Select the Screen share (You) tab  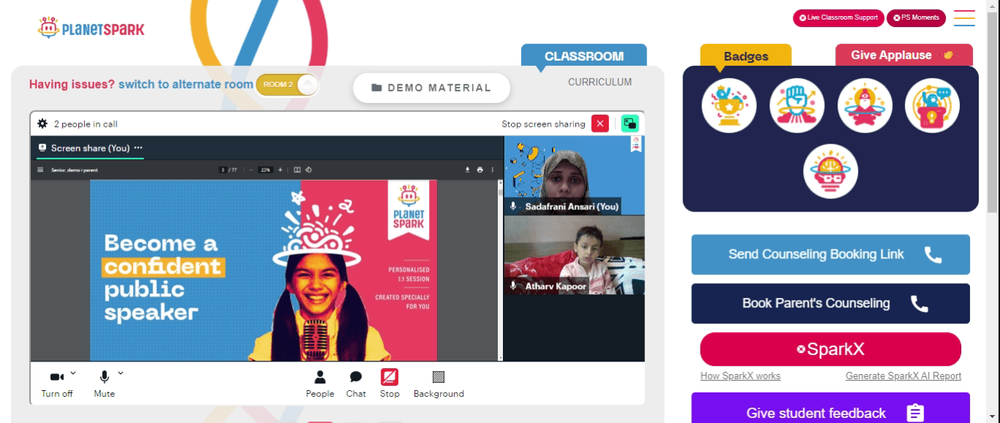[90, 148]
